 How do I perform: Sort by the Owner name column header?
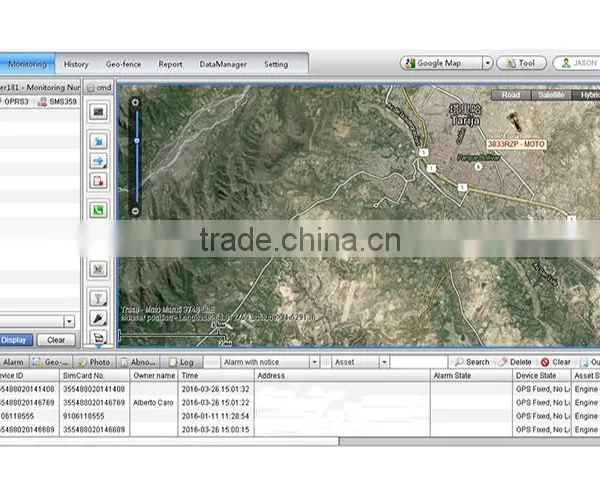click(154, 376)
